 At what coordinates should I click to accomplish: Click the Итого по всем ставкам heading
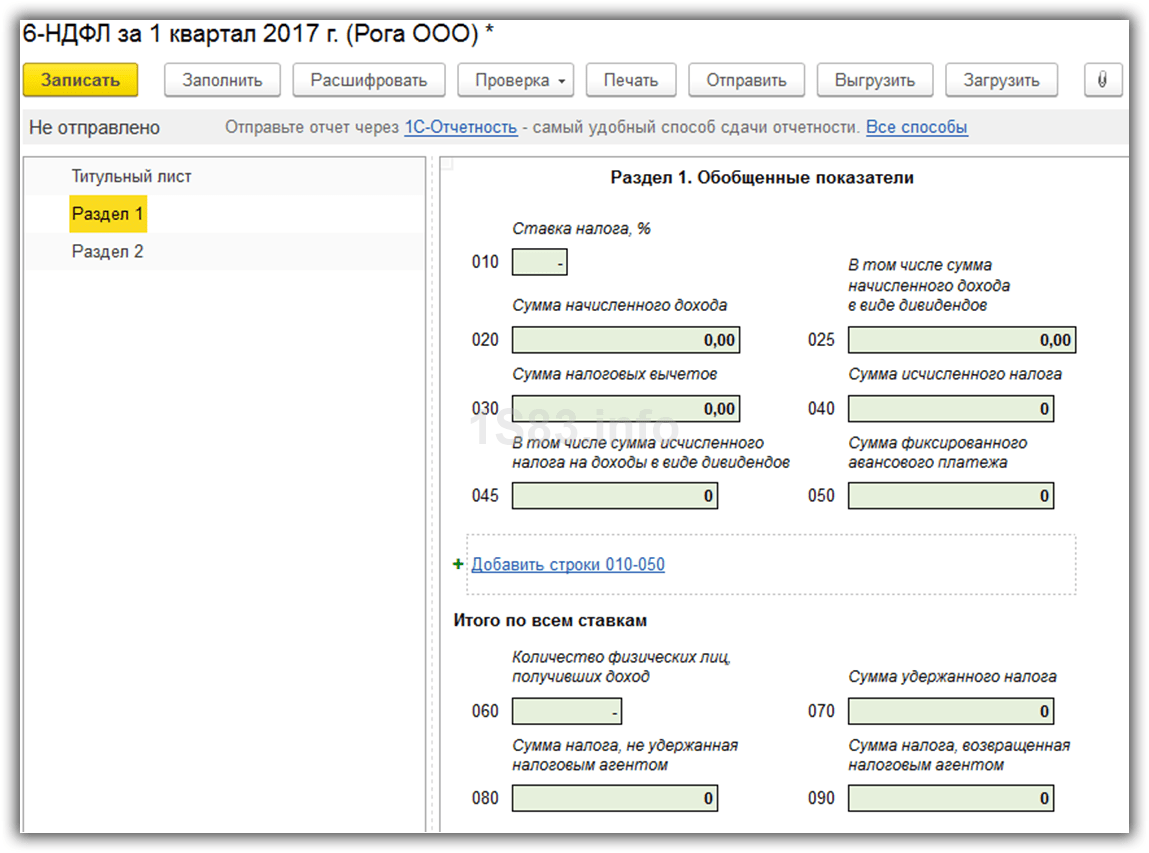(550, 620)
